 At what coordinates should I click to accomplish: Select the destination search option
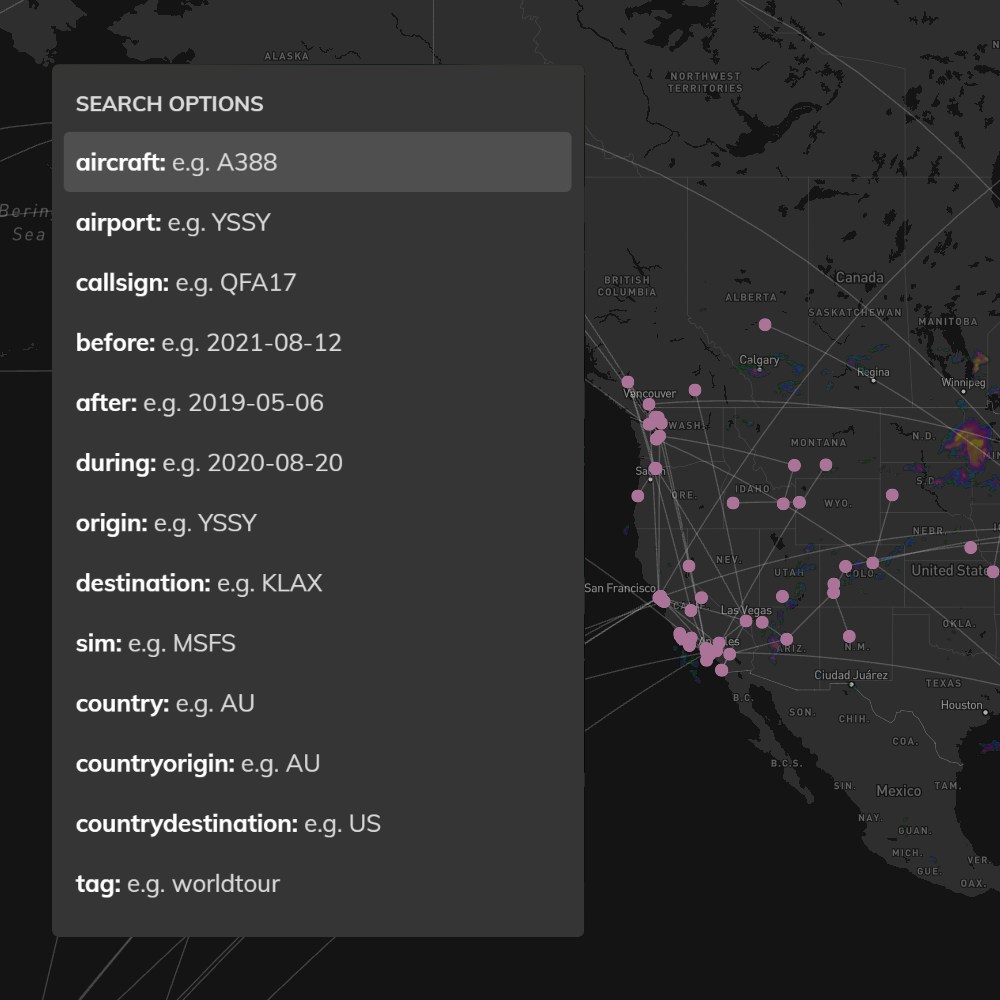pyautogui.click(x=317, y=582)
